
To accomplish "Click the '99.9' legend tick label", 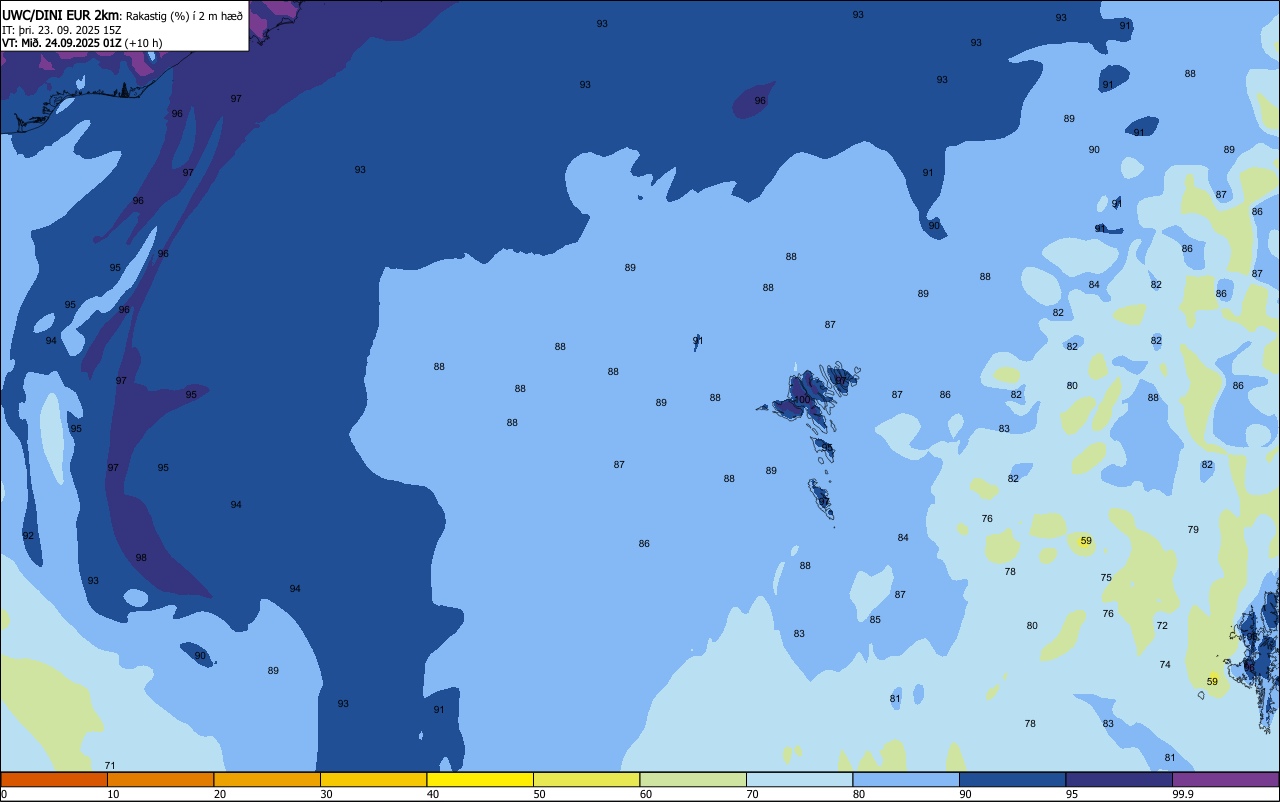I will (1183, 794).
